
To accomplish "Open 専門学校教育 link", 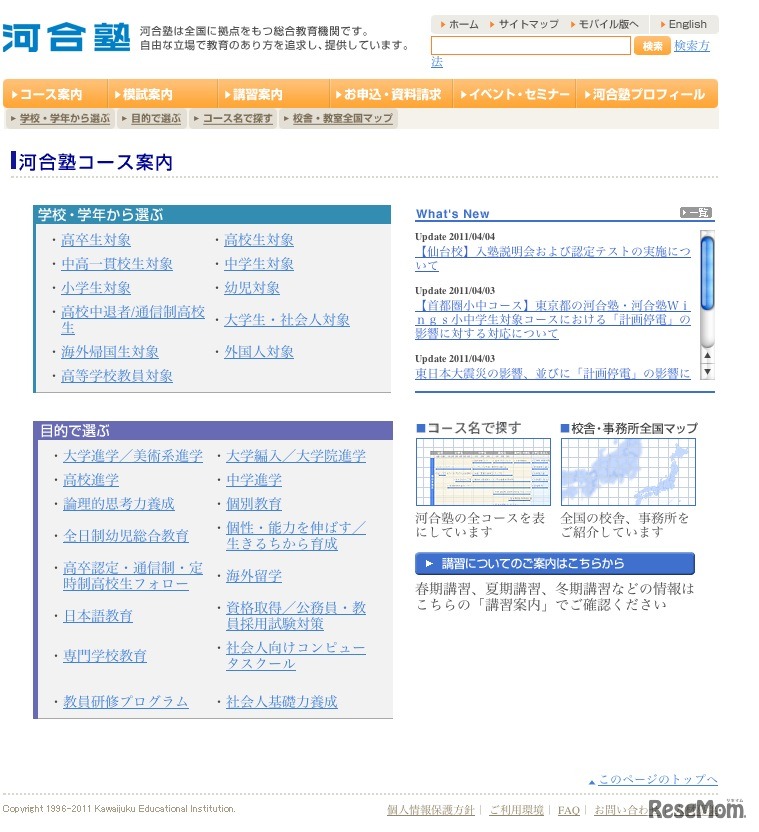I will [105, 656].
